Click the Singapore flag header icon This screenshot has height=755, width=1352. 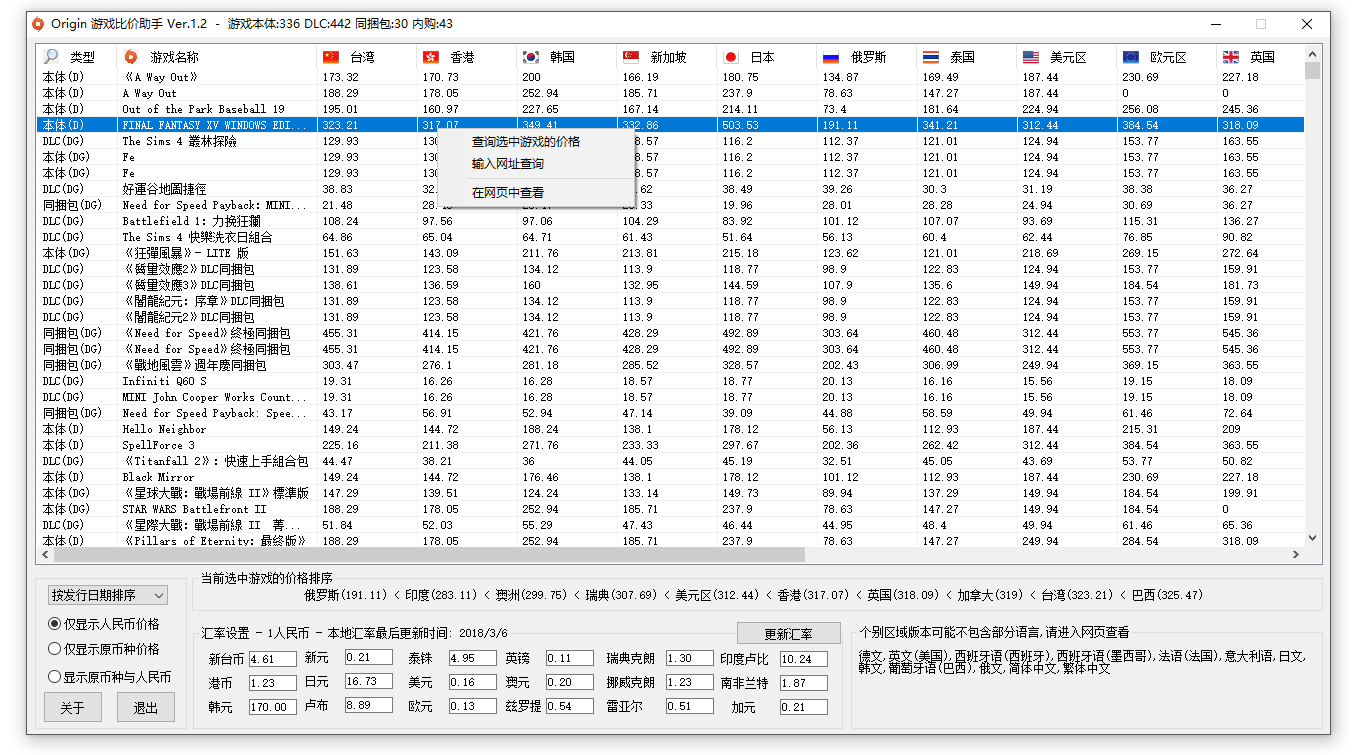coord(631,57)
